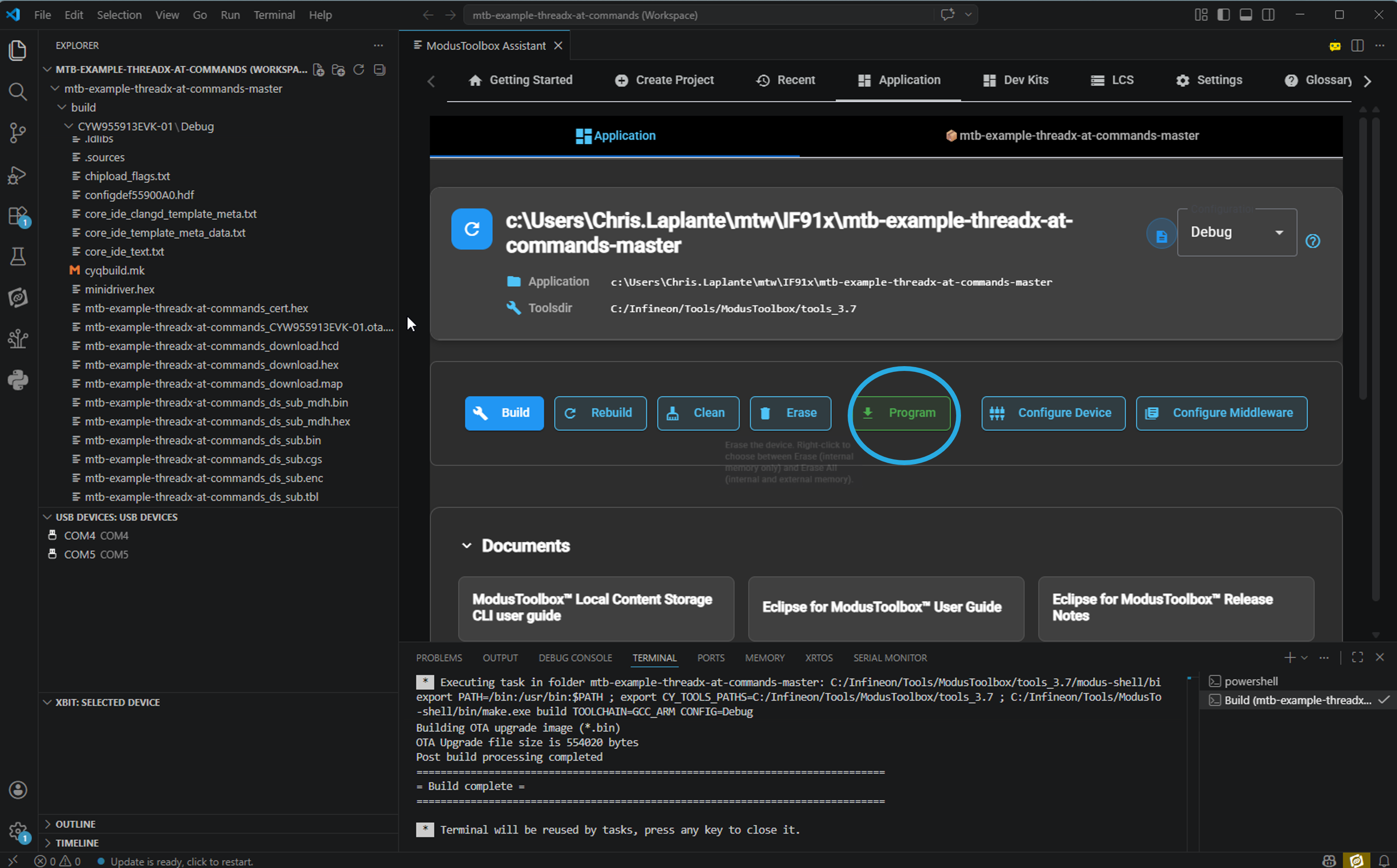Add a new terminal with the plus icon
Screen dimensions: 1397x868
pos(1289,657)
